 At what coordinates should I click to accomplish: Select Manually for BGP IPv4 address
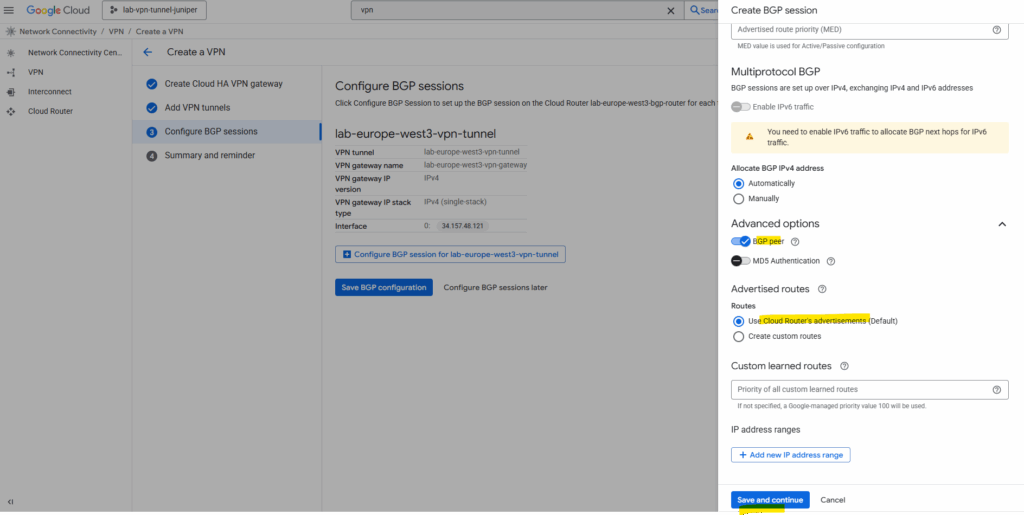pos(739,199)
